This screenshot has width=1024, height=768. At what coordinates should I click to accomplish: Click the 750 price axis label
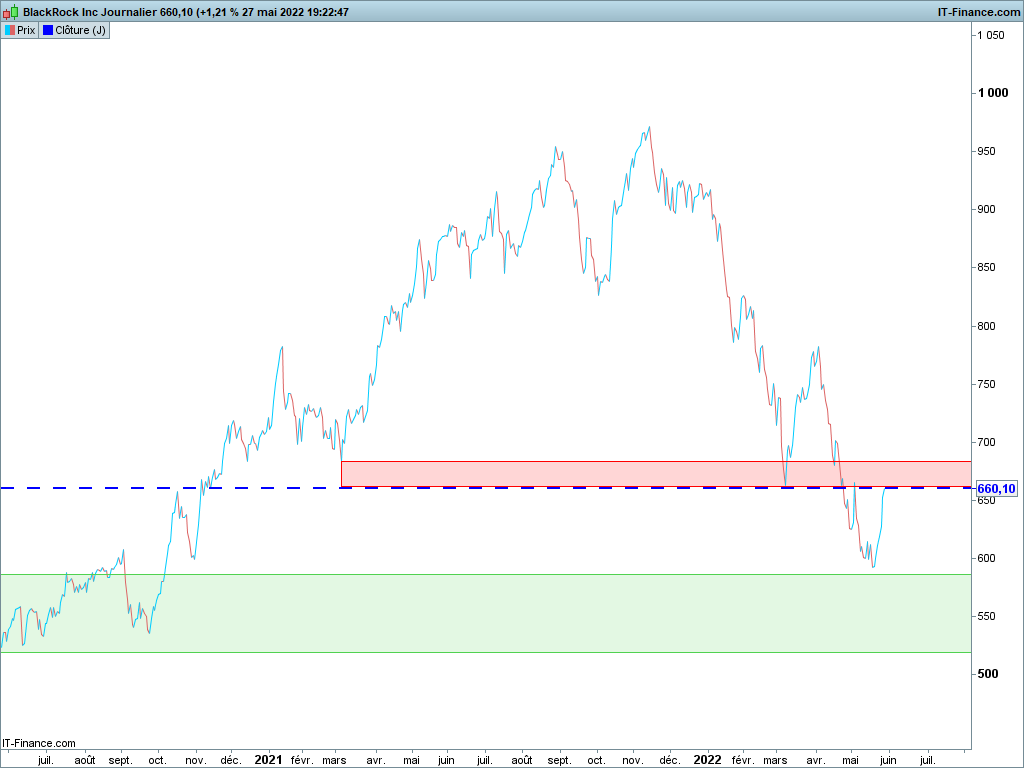coord(986,384)
